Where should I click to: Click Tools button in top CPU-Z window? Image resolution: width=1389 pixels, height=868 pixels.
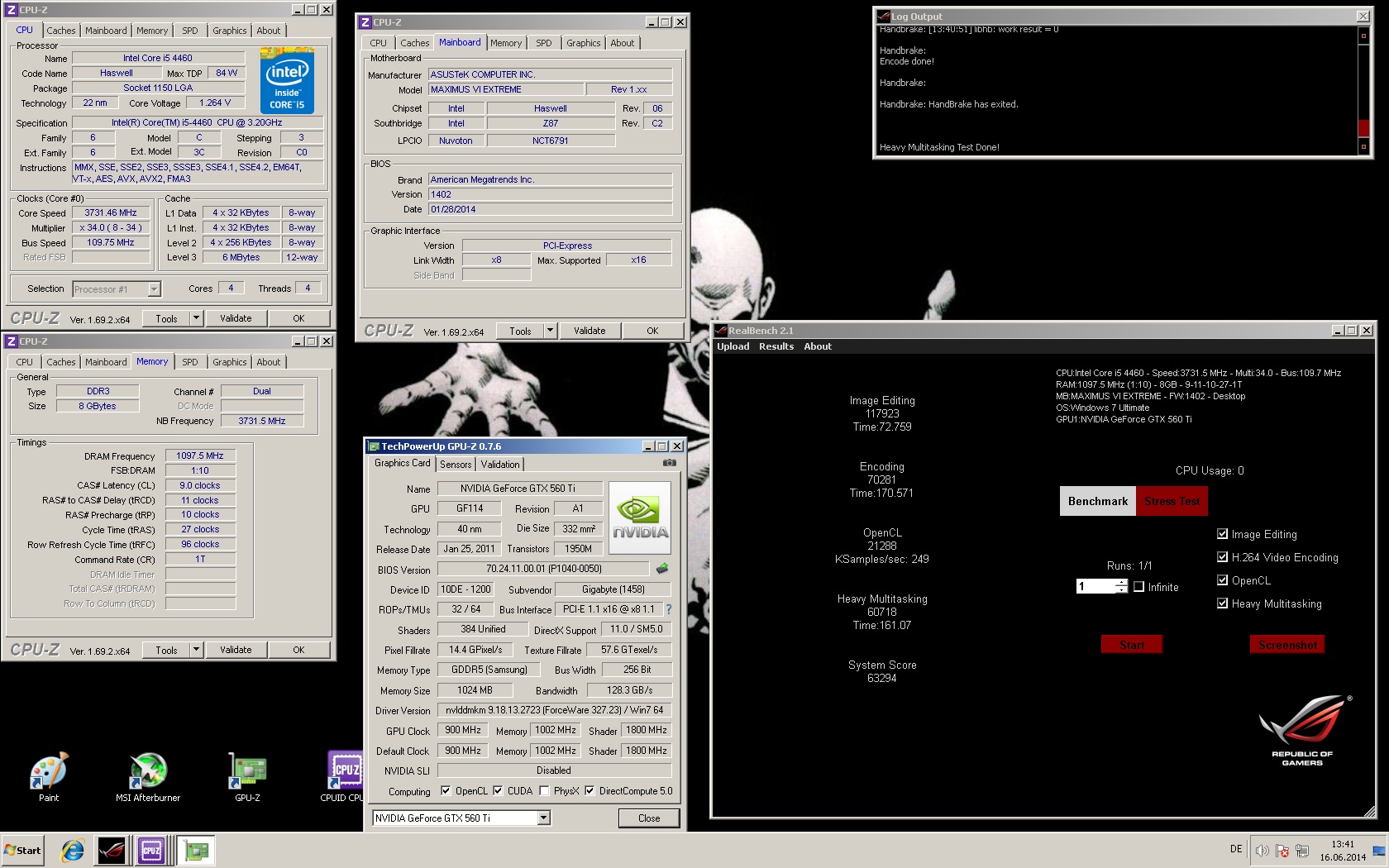point(166,318)
